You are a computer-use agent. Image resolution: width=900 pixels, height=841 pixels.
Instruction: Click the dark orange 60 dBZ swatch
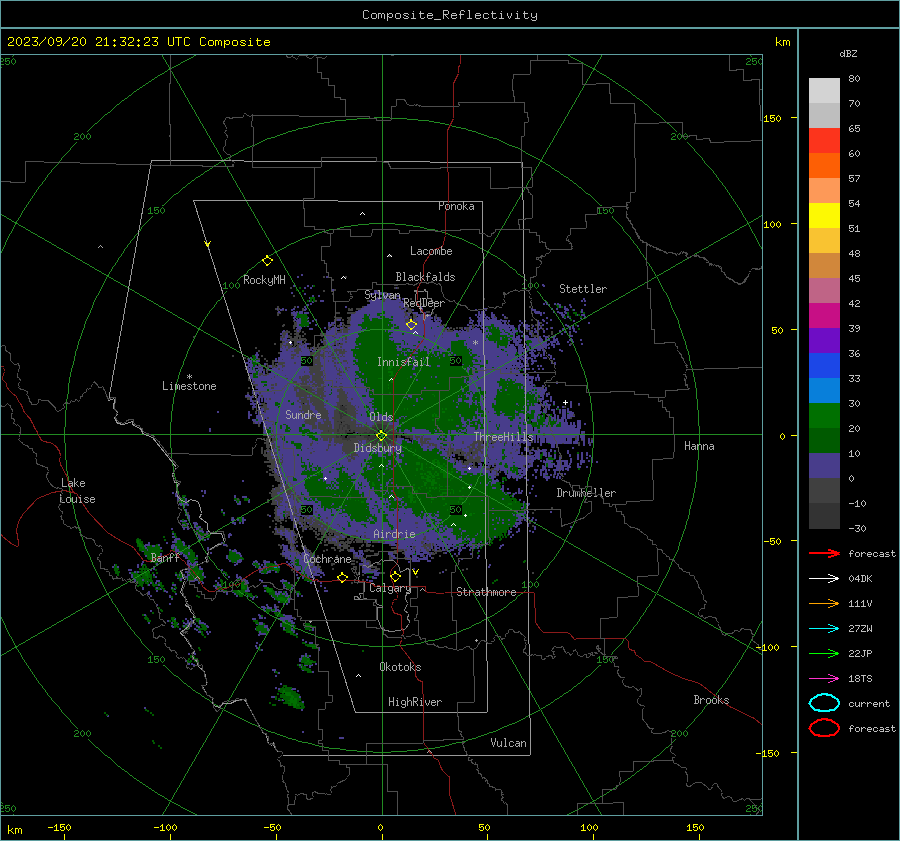coord(824,166)
